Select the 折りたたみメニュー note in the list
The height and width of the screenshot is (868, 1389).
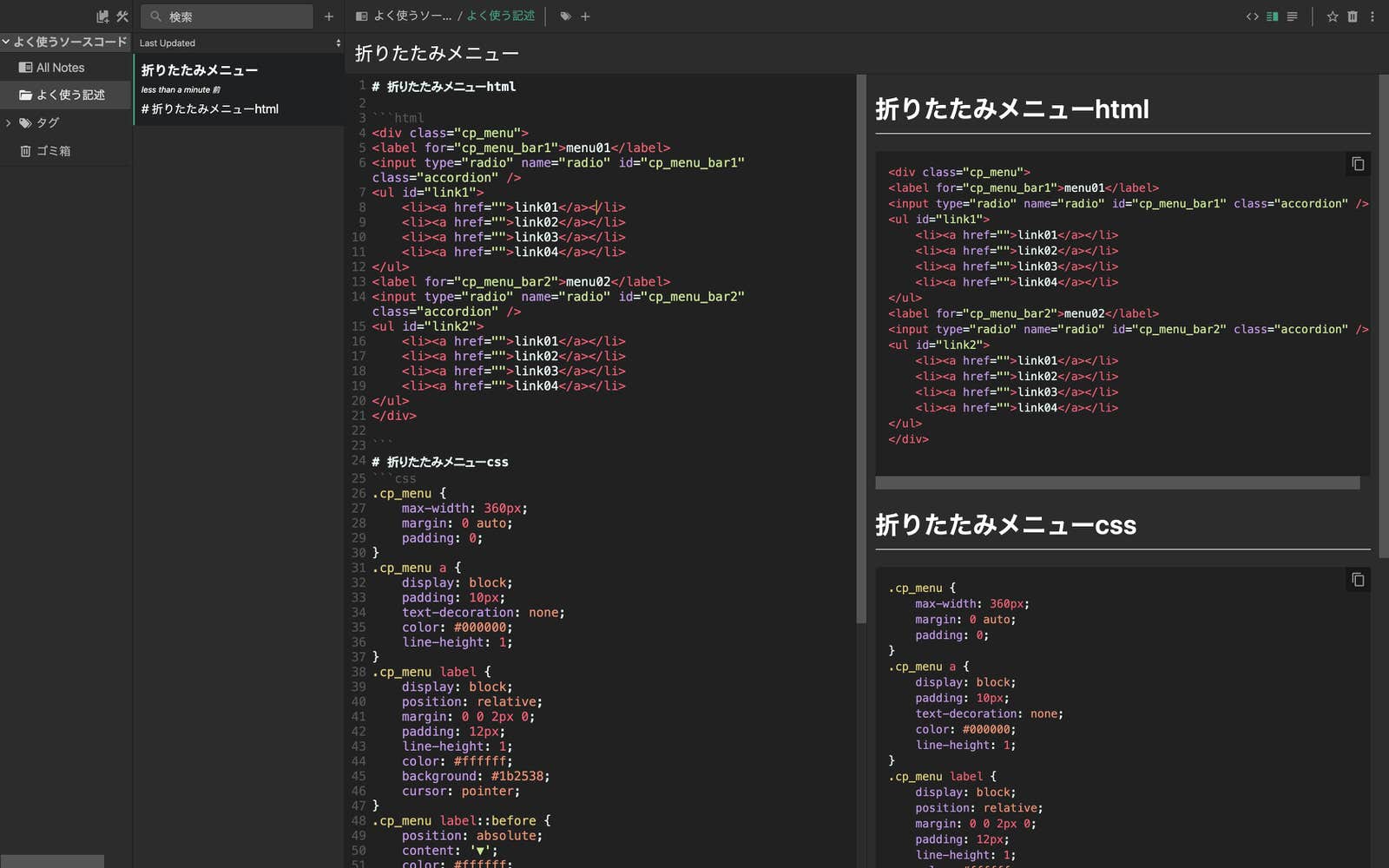(x=239, y=89)
